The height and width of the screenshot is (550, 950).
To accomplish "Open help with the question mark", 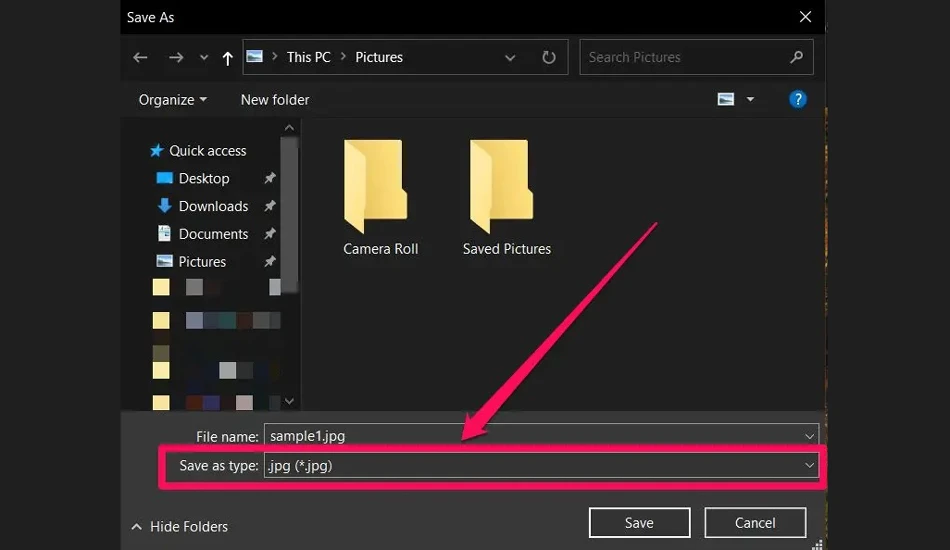I will pyautogui.click(x=797, y=99).
